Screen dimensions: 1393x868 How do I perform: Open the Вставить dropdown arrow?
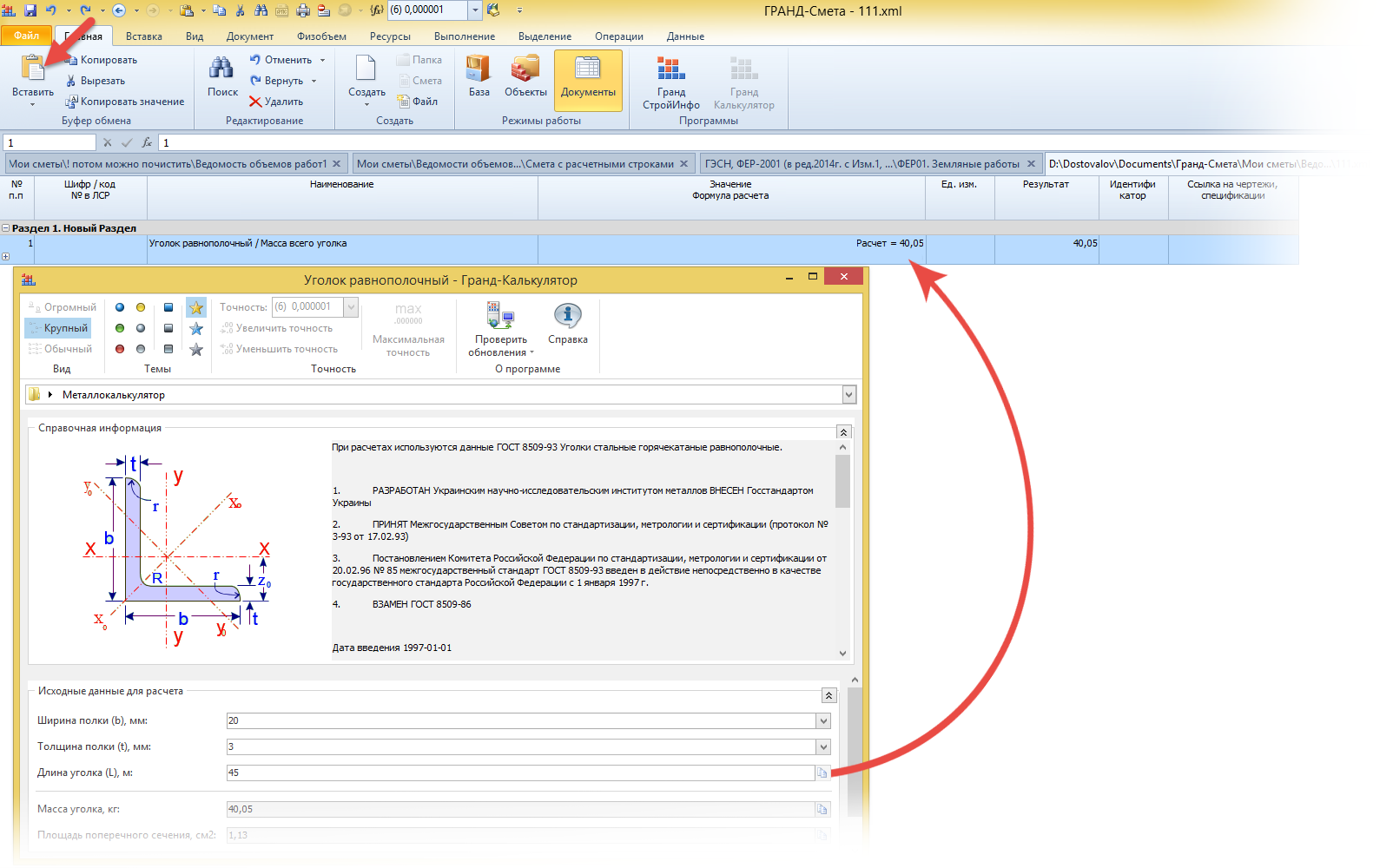(x=33, y=104)
